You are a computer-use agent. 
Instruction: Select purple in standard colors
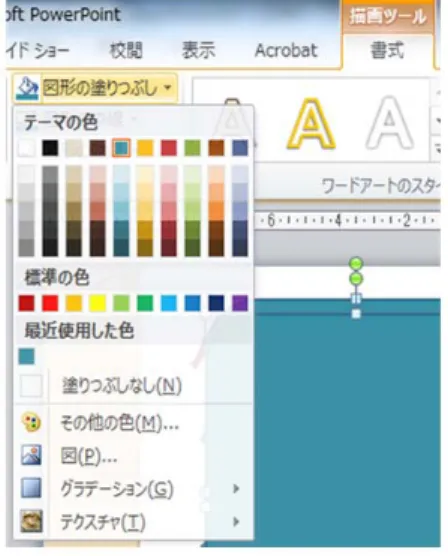[240, 304]
